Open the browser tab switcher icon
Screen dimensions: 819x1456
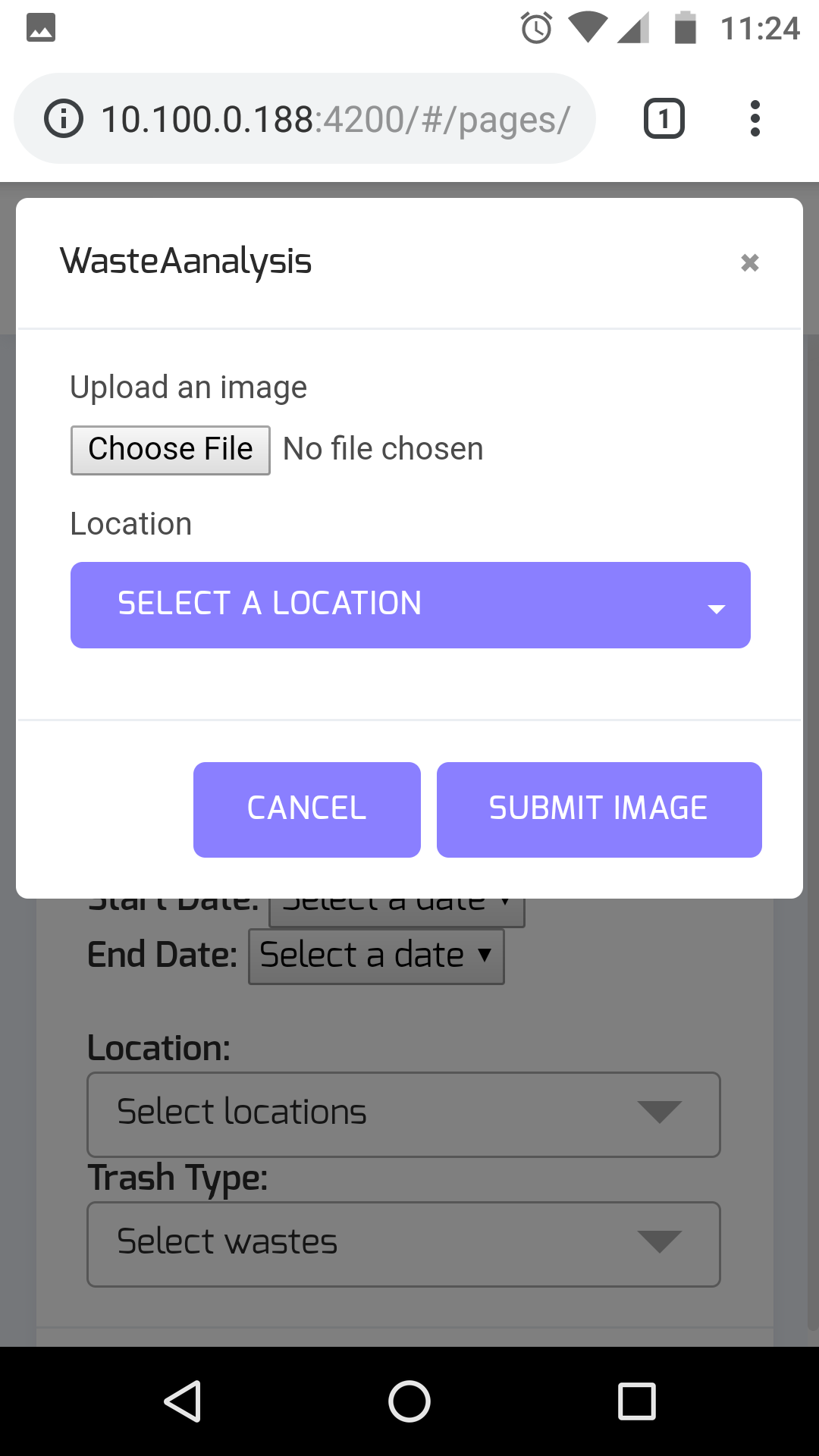[664, 118]
